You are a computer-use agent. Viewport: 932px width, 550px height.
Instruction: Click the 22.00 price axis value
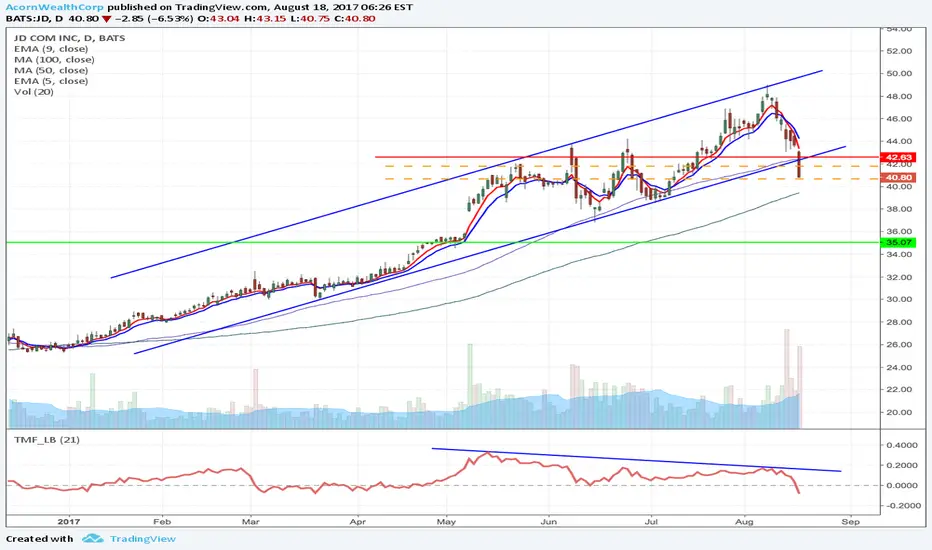tap(899, 390)
